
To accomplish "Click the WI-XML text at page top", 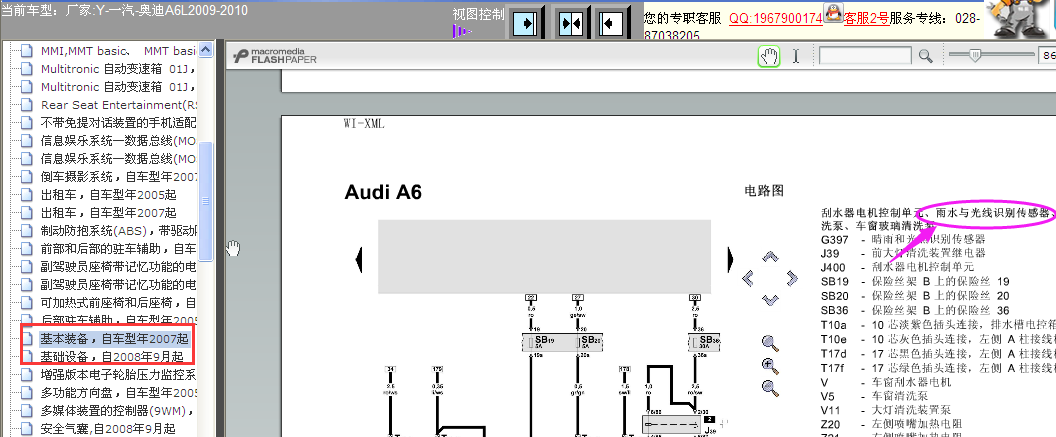I will (x=364, y=124).
